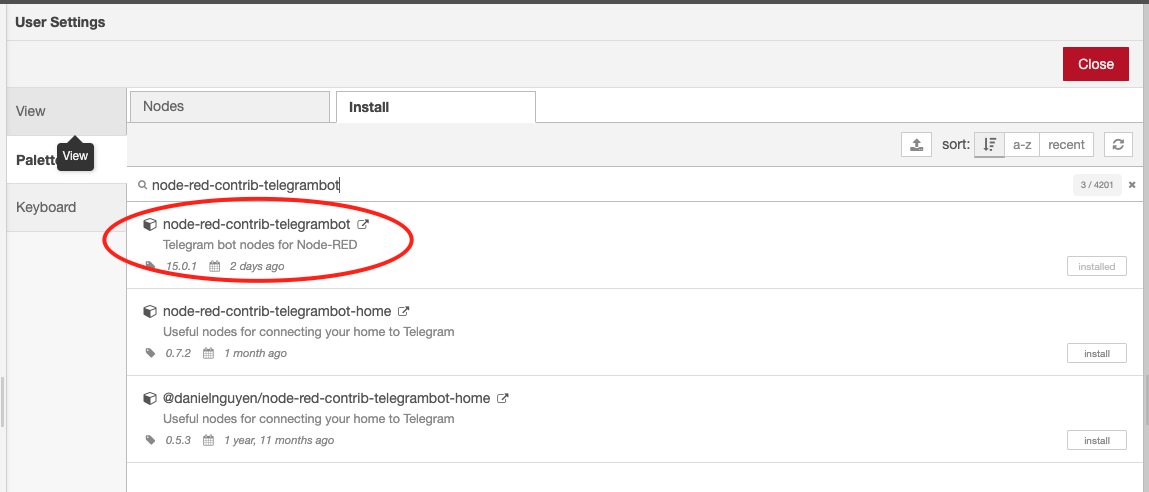Viewport: 1149px width, 492px height.
Task: Open @danielnguyen telegrambot-home external link icon
Action: pyautogui.click(x=503, y=398)
